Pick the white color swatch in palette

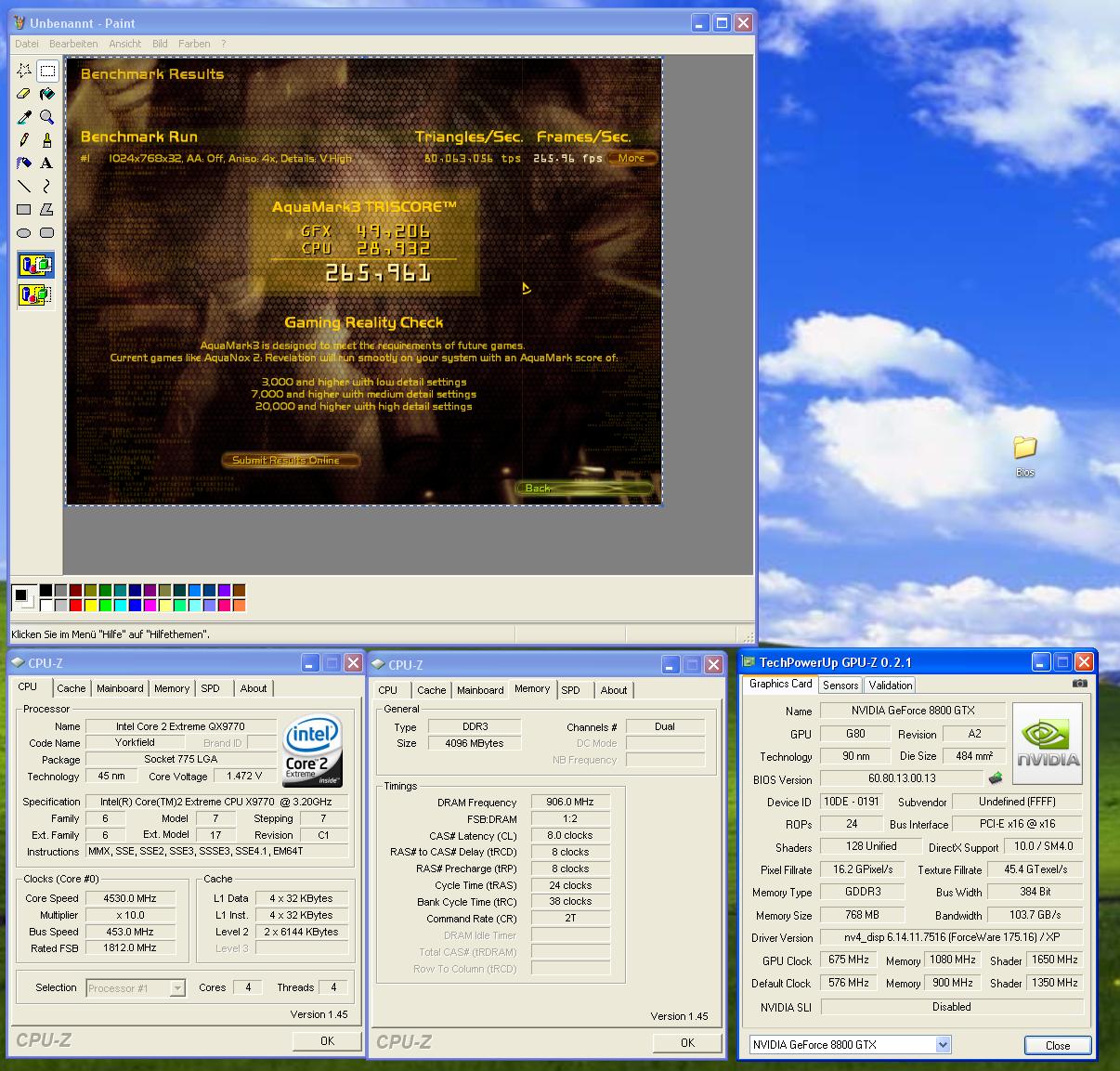click(46, 606)
